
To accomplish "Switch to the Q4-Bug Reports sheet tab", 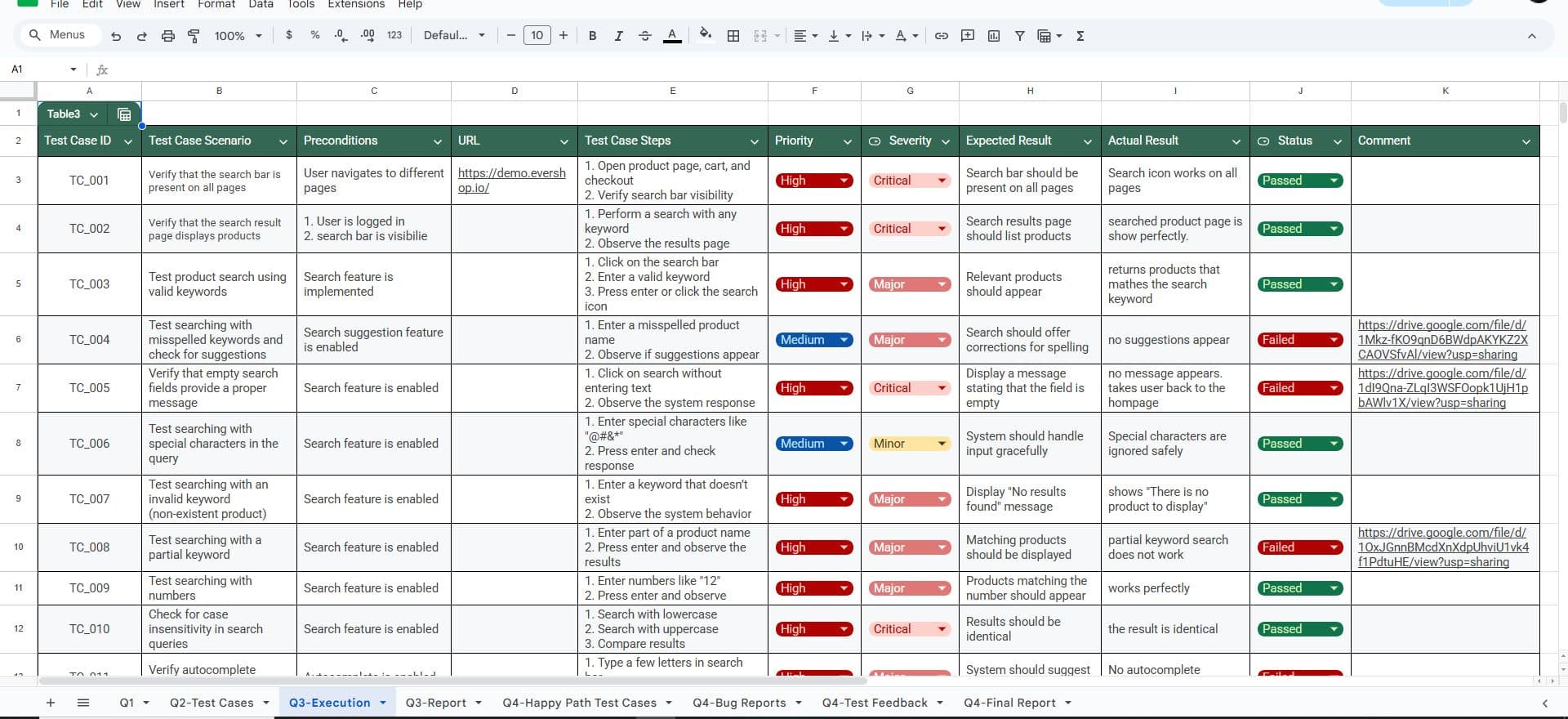I will (x=738, y=703).
